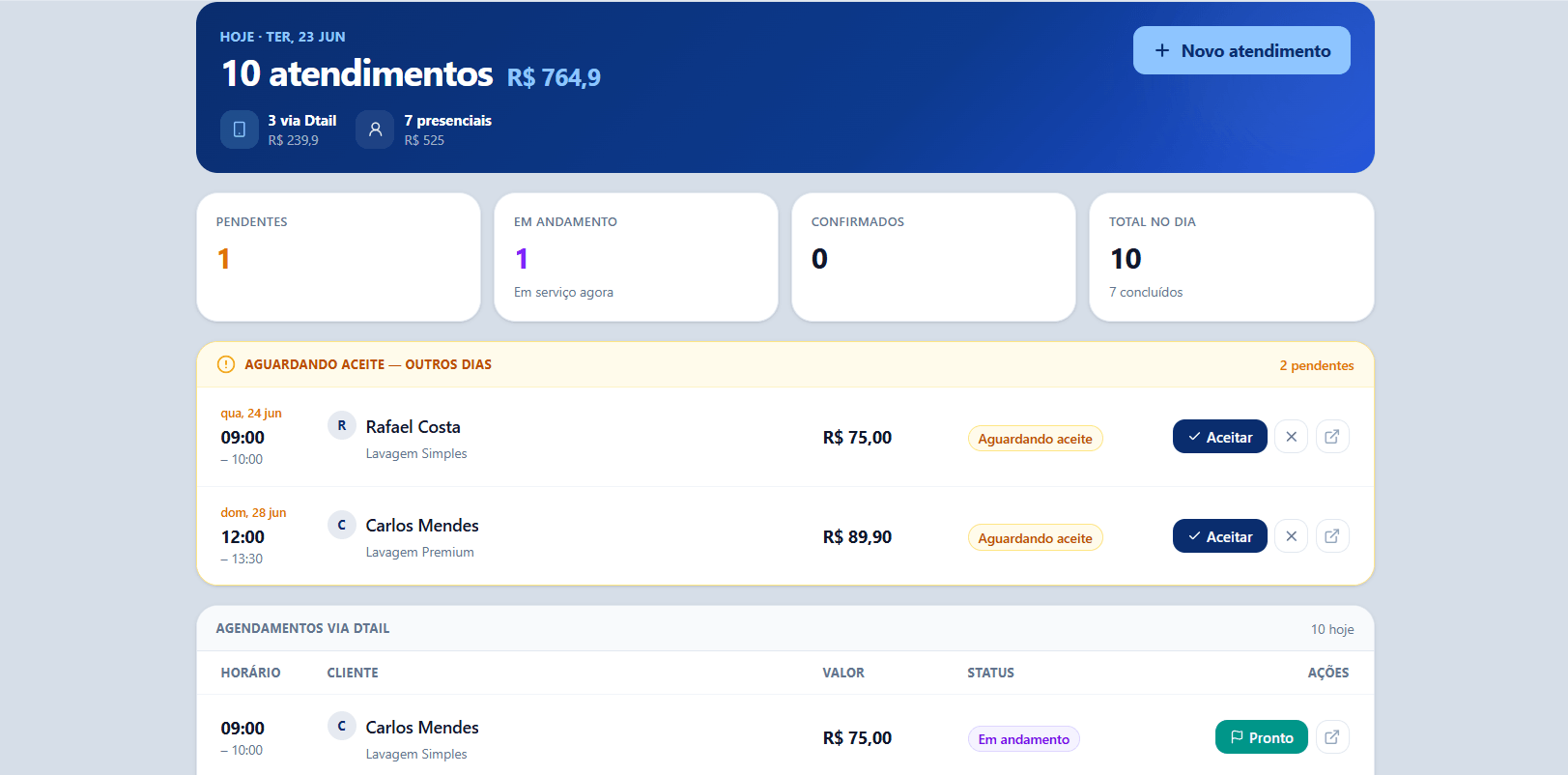Screen dimensions: 1568x775
Task: Click the 10 atendimentos heading
Action: (356, 73)
